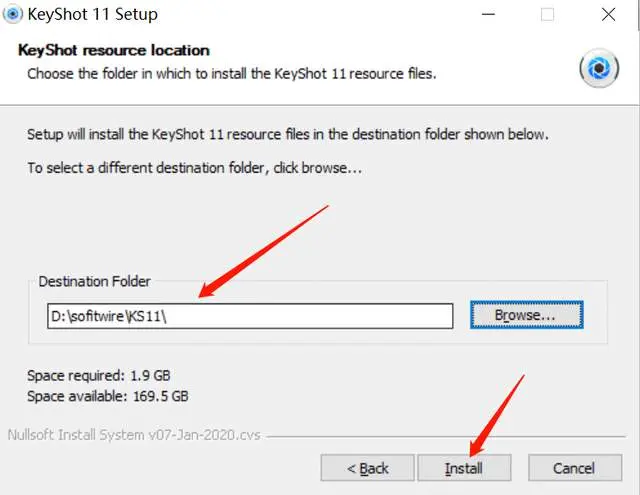
Task: Click the Nullsoft Install System version text
Action: tap(134, 435)
